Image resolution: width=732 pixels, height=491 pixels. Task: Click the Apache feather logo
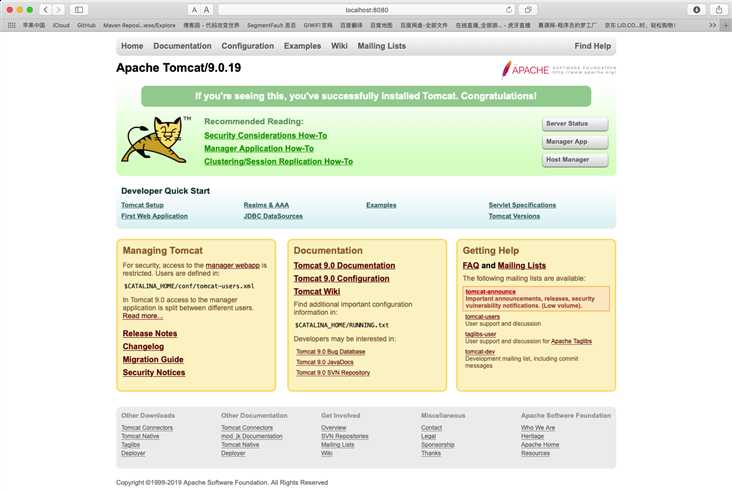click(559, 70)
